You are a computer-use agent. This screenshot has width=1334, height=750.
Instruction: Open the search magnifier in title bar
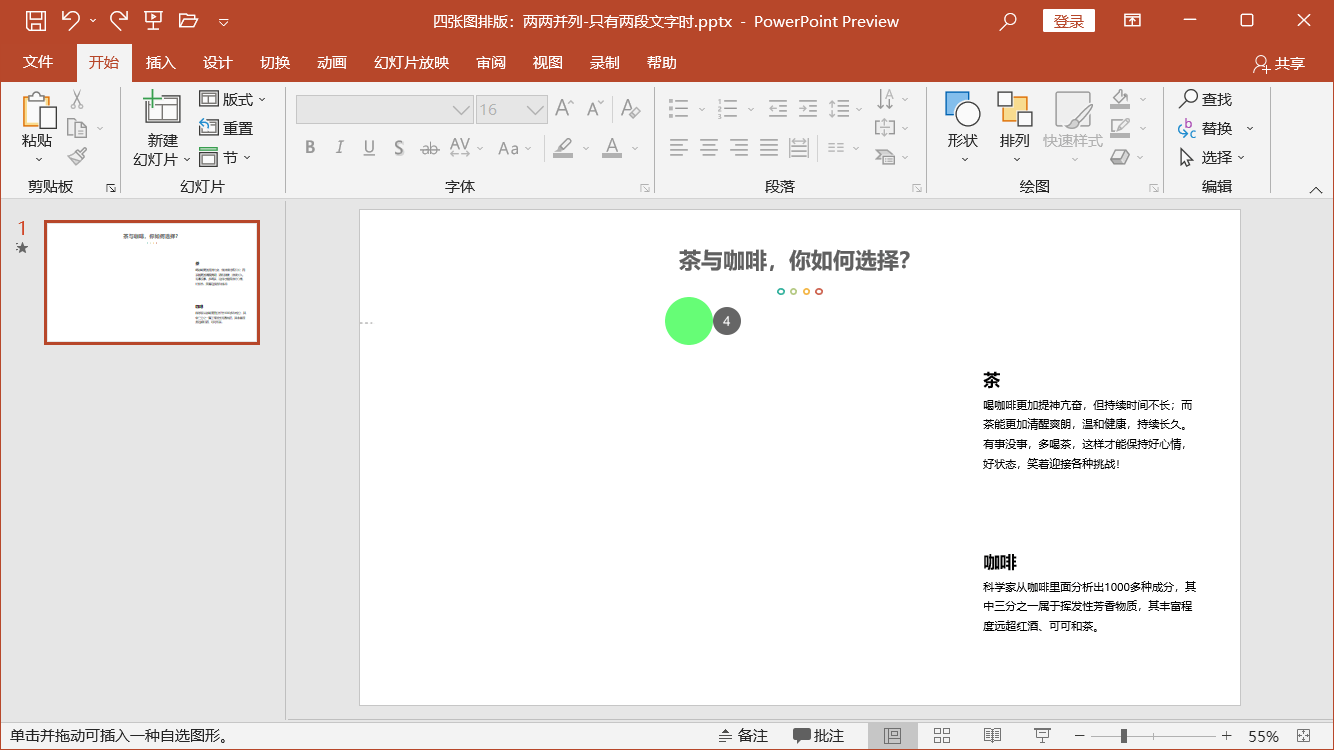tap(1008, 21)
